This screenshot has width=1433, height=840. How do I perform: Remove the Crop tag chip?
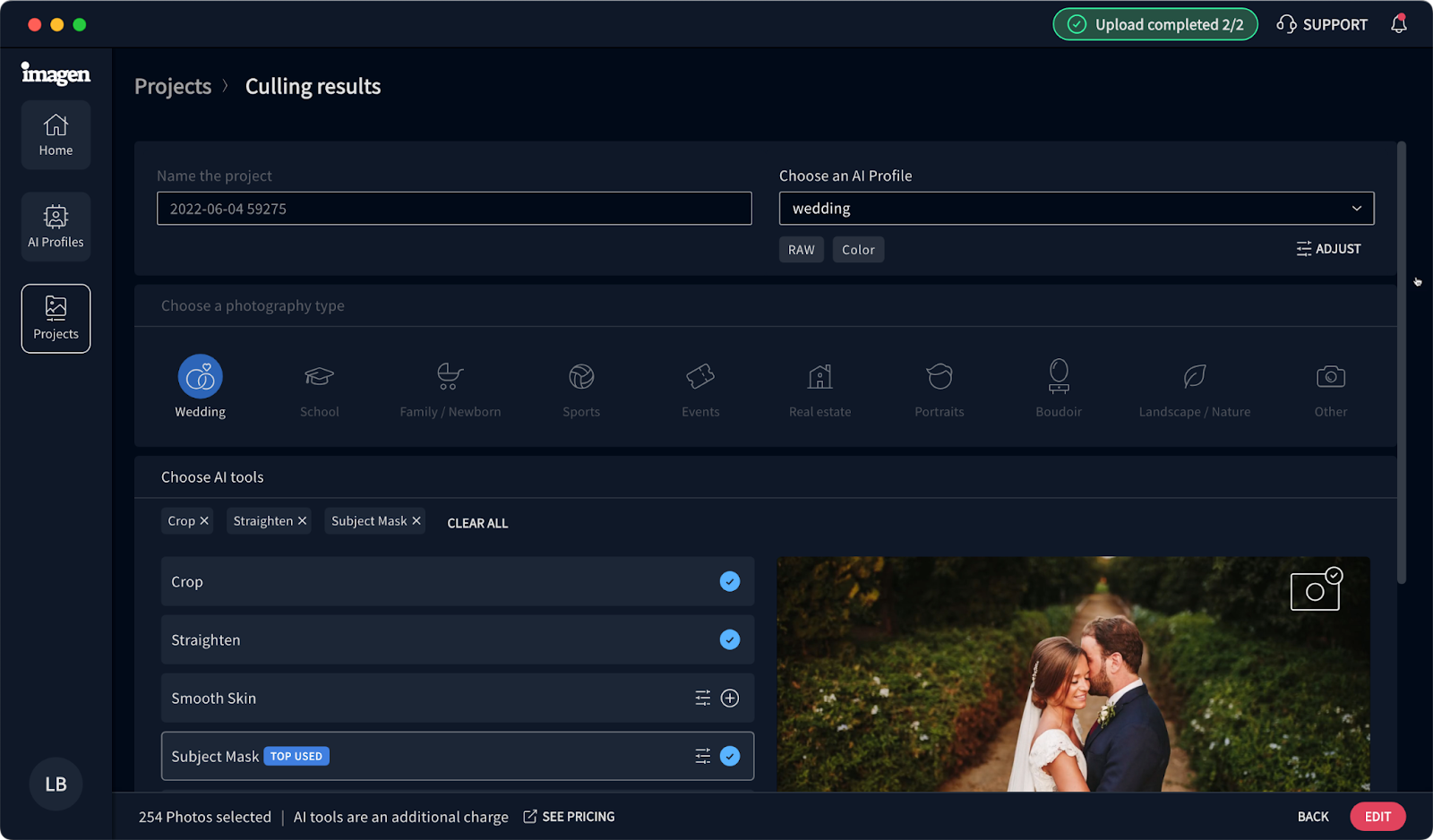[204, 520]
